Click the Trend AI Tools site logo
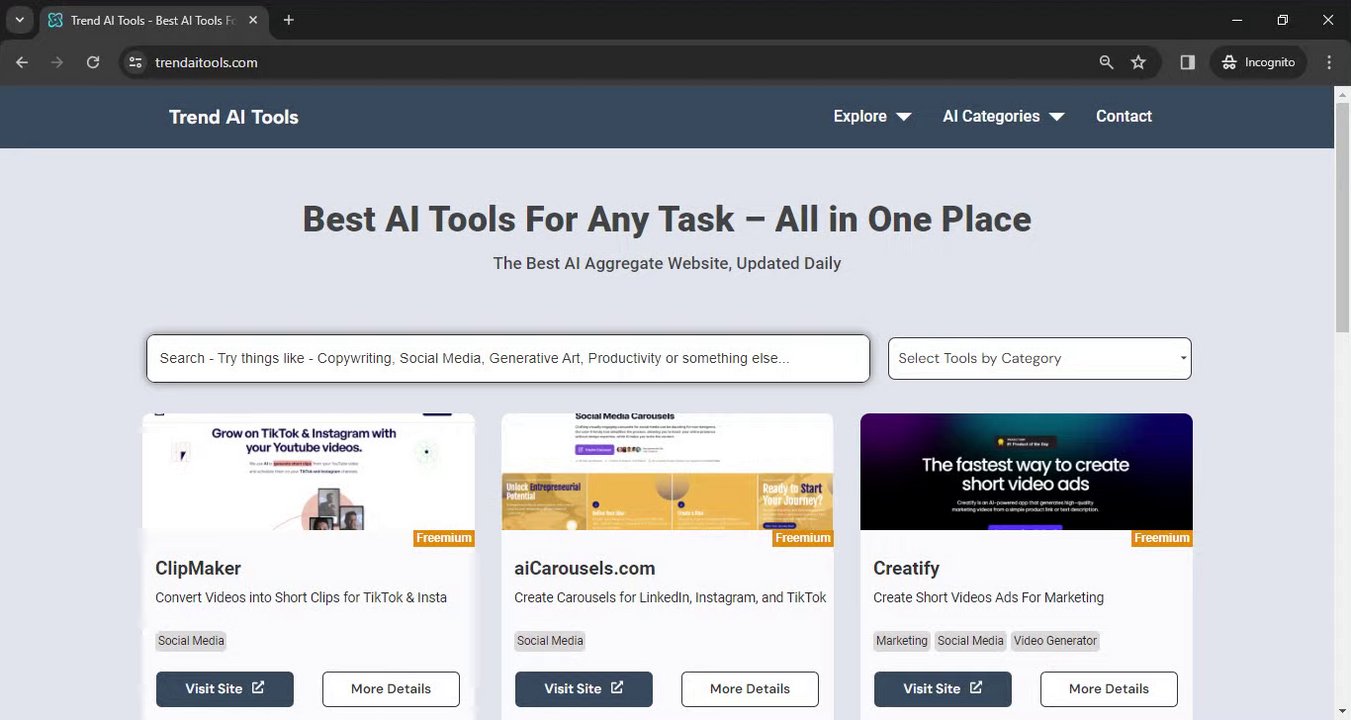Viewport: 1351px width, 720px height. [x=233, y=117]
